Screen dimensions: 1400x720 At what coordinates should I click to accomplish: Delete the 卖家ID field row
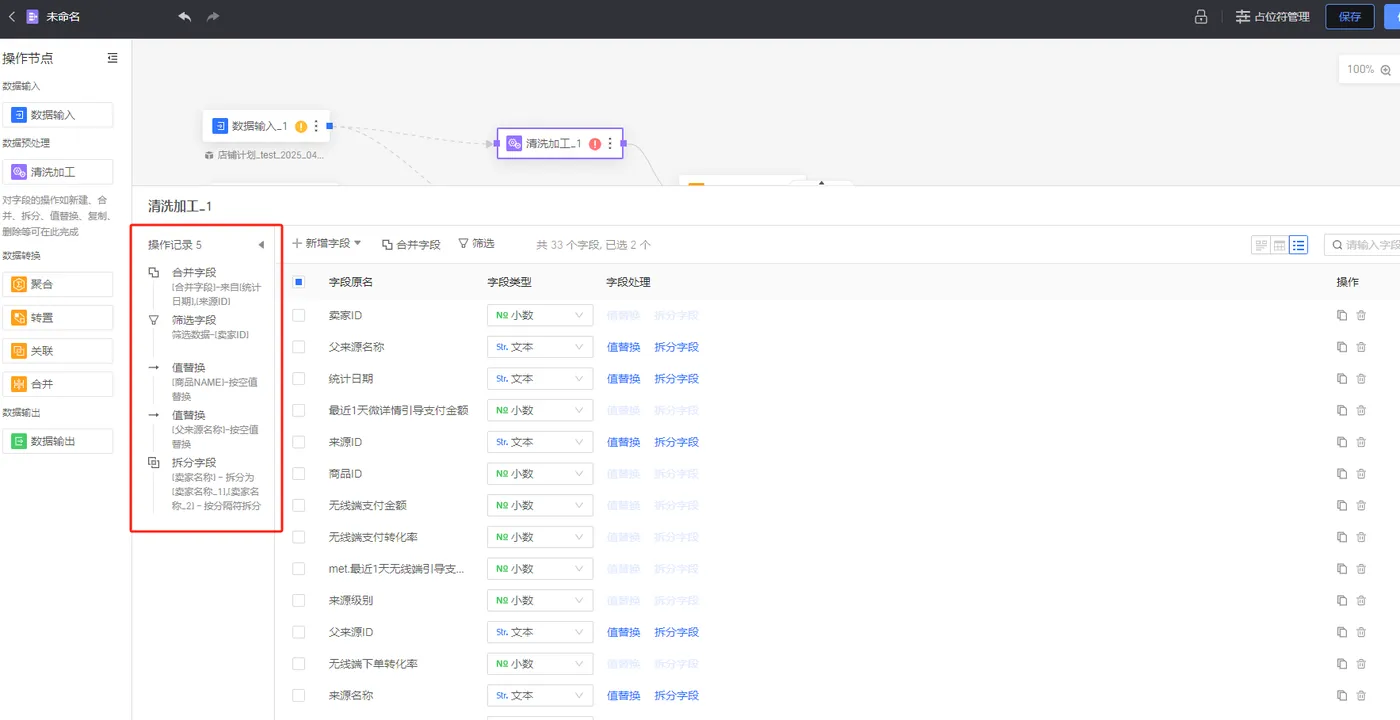coord(1361,316)
